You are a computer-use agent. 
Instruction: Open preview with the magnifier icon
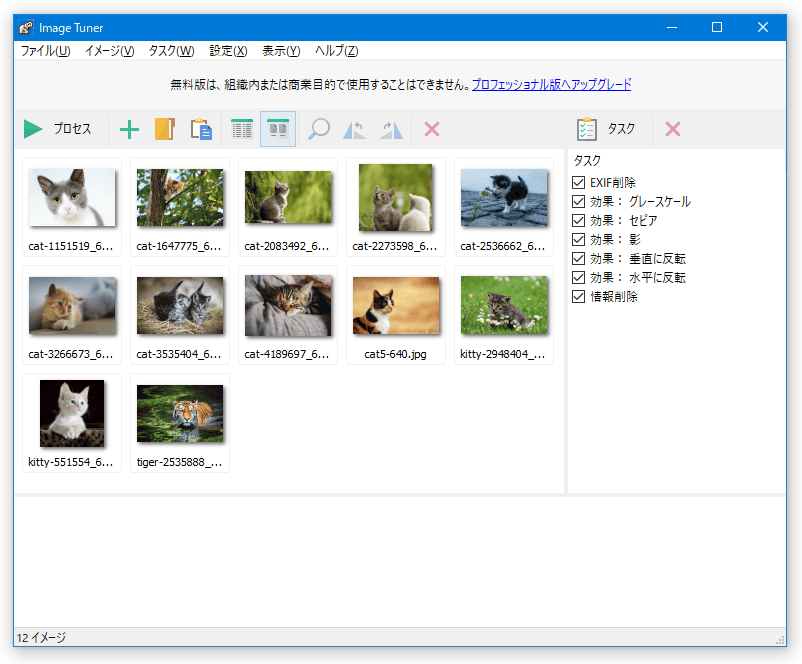click(x=319, y=129)
